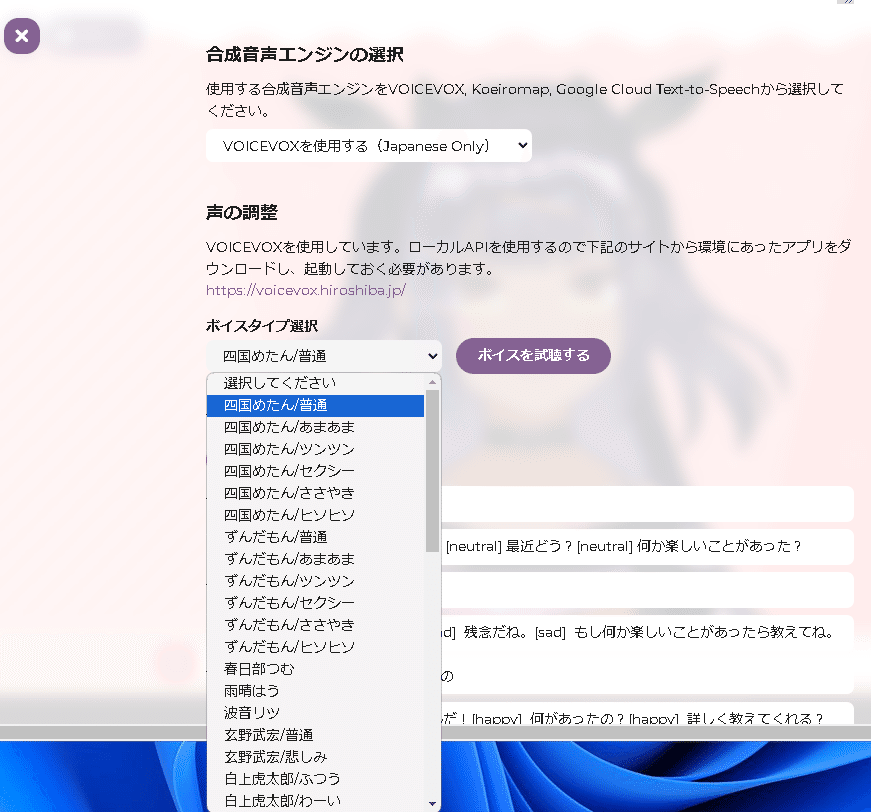The height and width of the screenshot is (812, 871).
Task: Click the text field containing 残念だね。
Action: [x=647, y=654]
